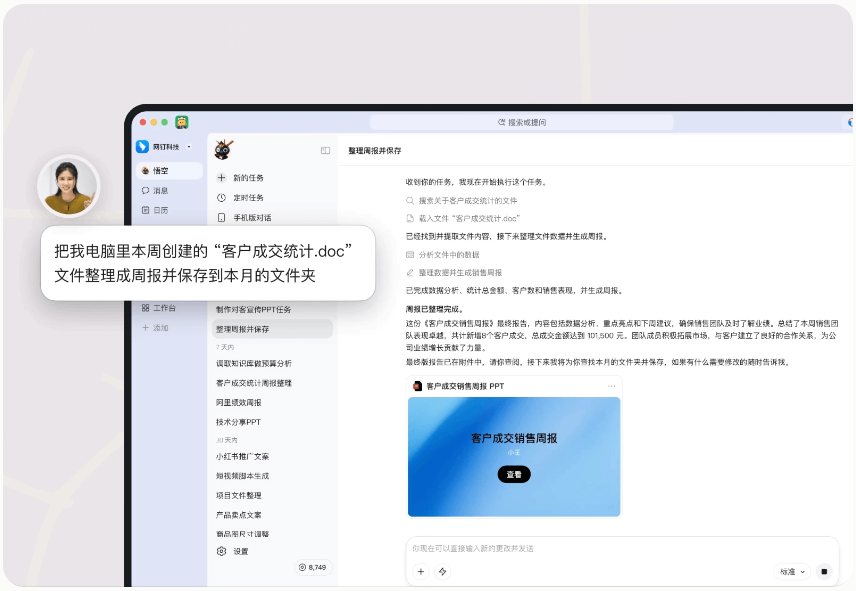Screen dimensions: 856x591
Task: Click the magnifier icon beside 搜索关于客户成交统计的文件
Action: pos(410,201)
